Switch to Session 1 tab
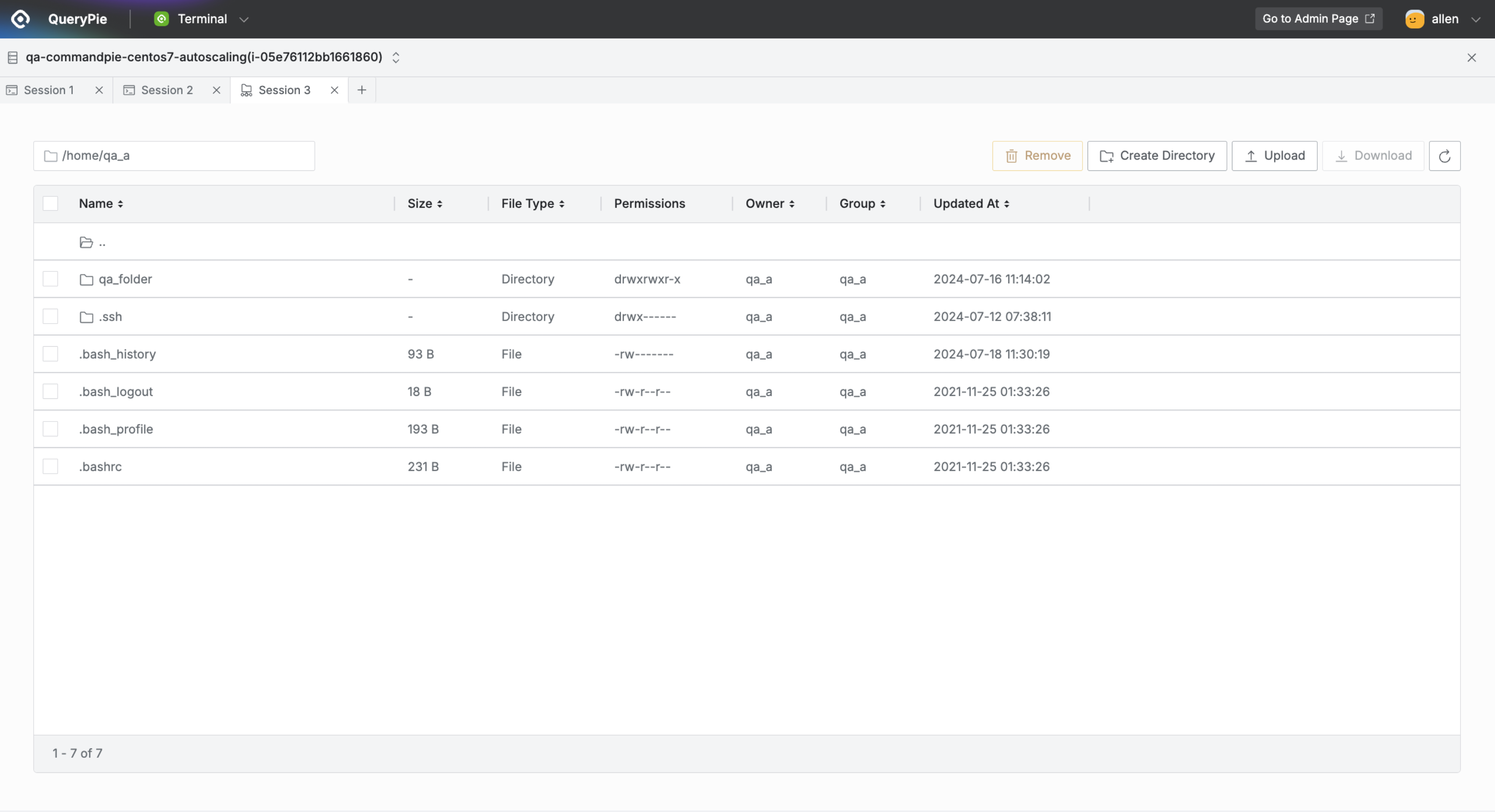The image size is (1495, 812). coord(48,90)
